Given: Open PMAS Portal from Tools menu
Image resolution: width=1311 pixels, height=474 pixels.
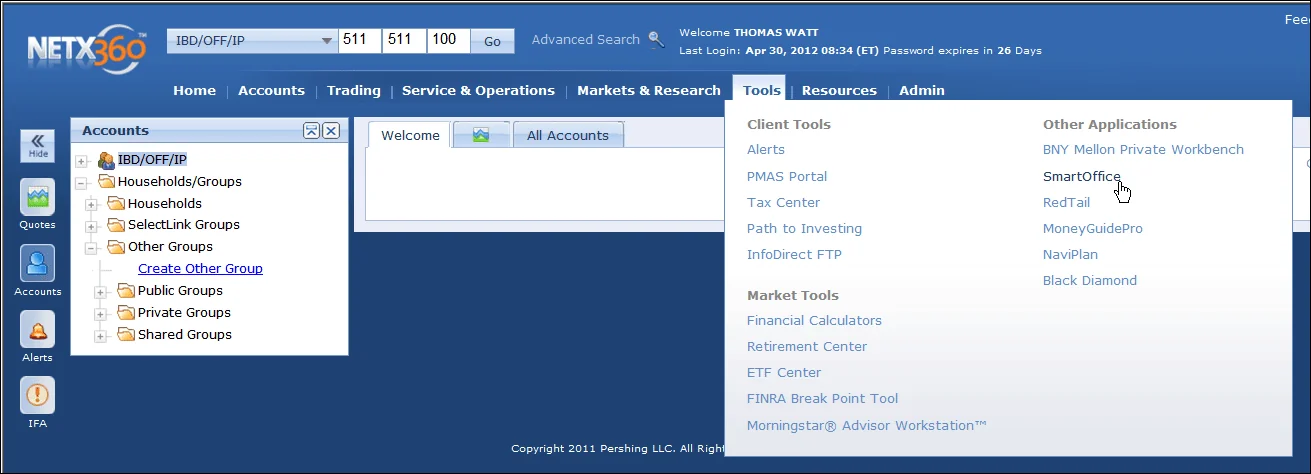Looking at the screenshot, I should click(x=787, y=176).
